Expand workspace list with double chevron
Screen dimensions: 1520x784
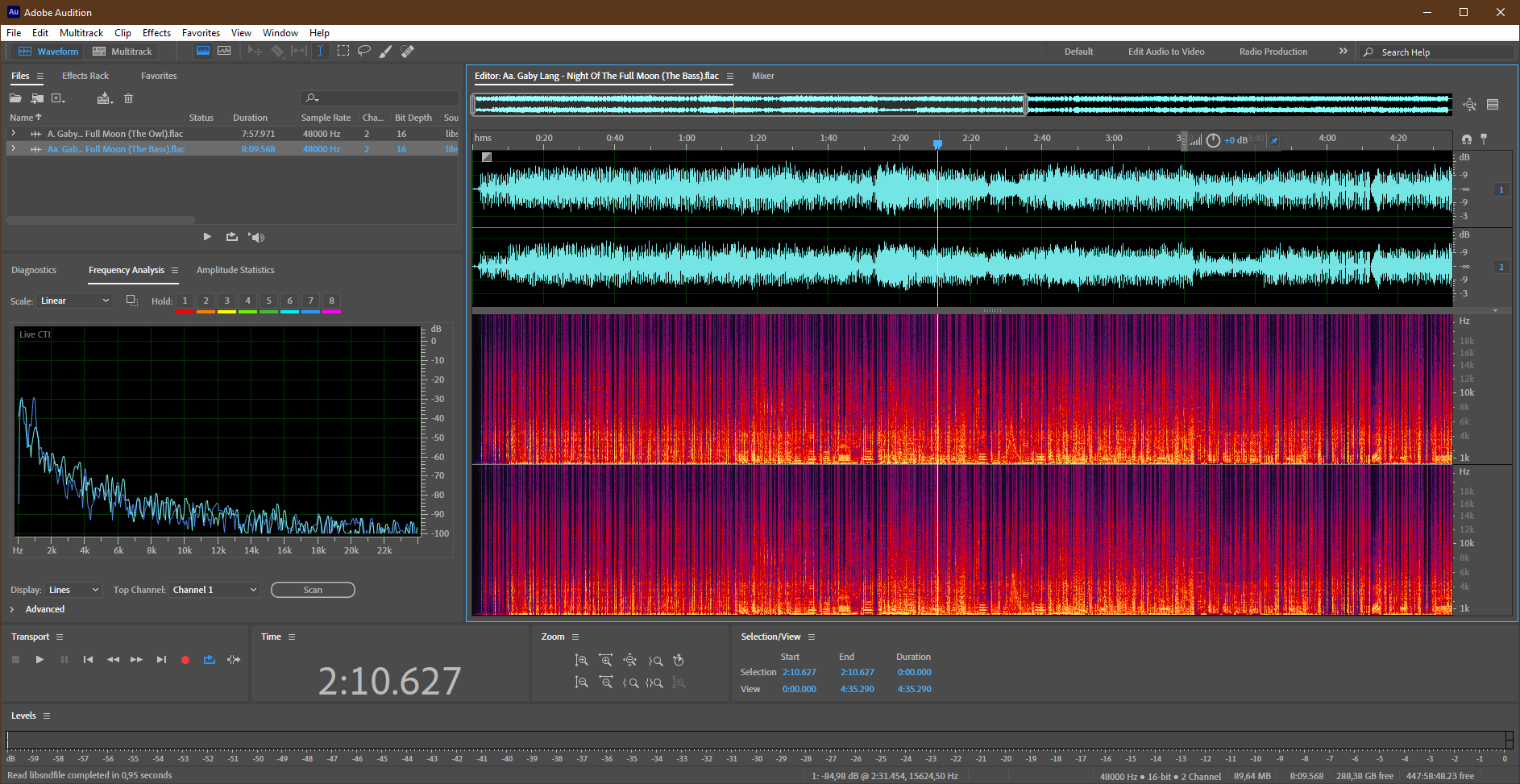pos(1343,51)
